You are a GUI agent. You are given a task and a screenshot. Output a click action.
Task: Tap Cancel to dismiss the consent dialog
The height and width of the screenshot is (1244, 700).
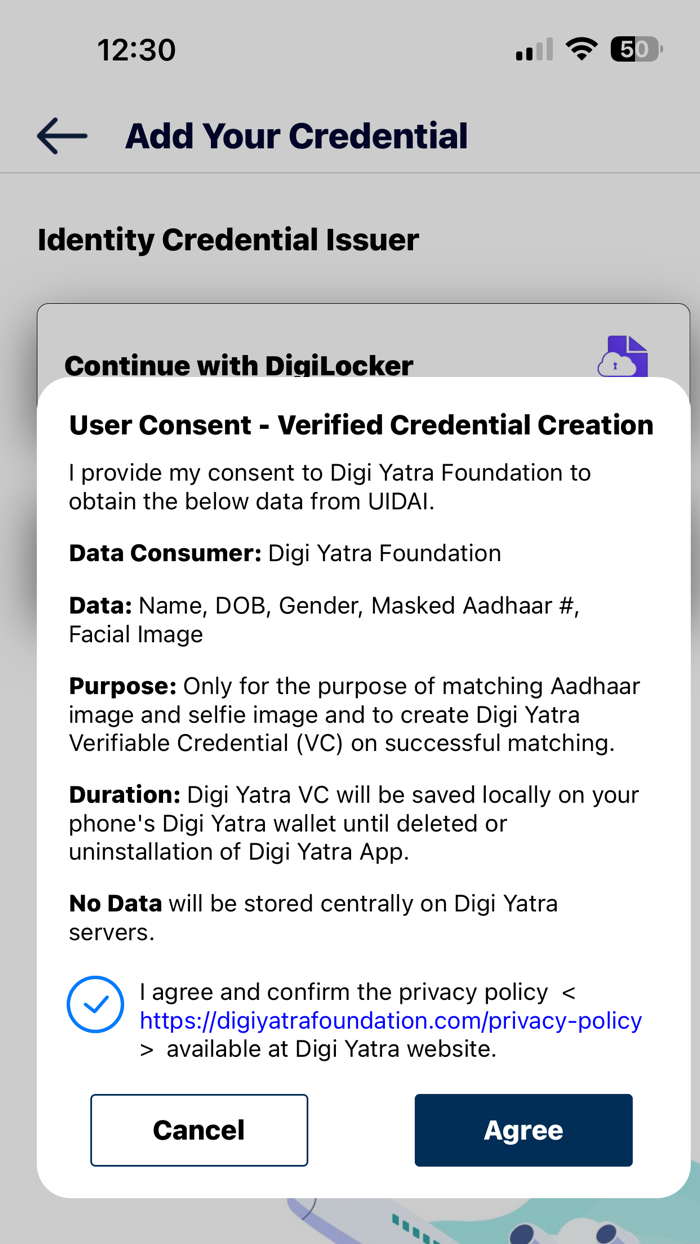click(x=199, y=1130)
